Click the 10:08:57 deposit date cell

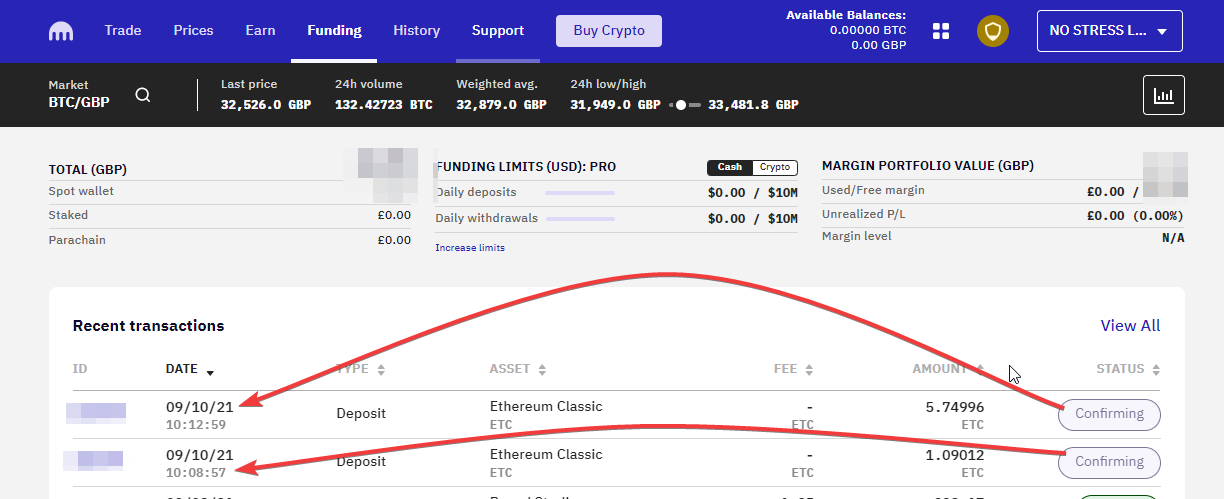[200, 462]
